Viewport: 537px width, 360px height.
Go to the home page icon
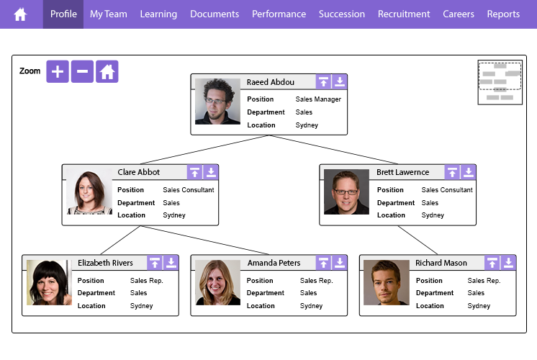(x=20, y=14)
